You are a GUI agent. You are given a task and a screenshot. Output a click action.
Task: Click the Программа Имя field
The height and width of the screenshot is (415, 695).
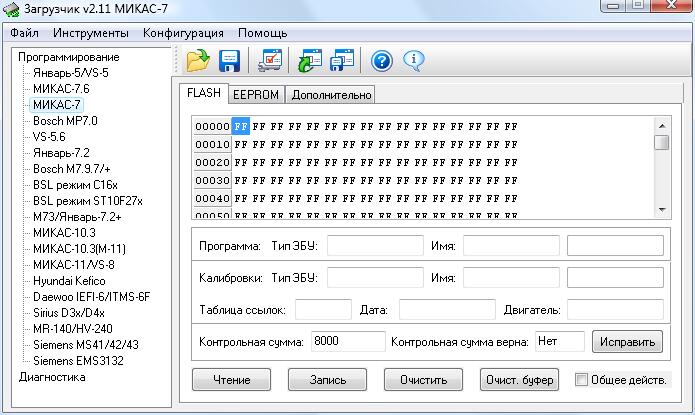(511, 246)
